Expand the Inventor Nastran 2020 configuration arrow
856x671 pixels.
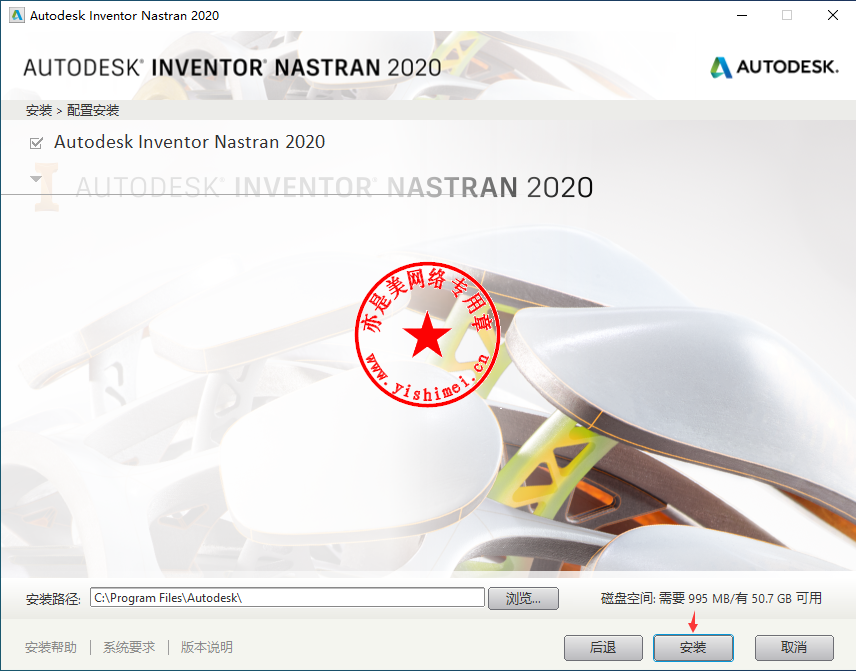pyautogui.click(x=36, y=179)
